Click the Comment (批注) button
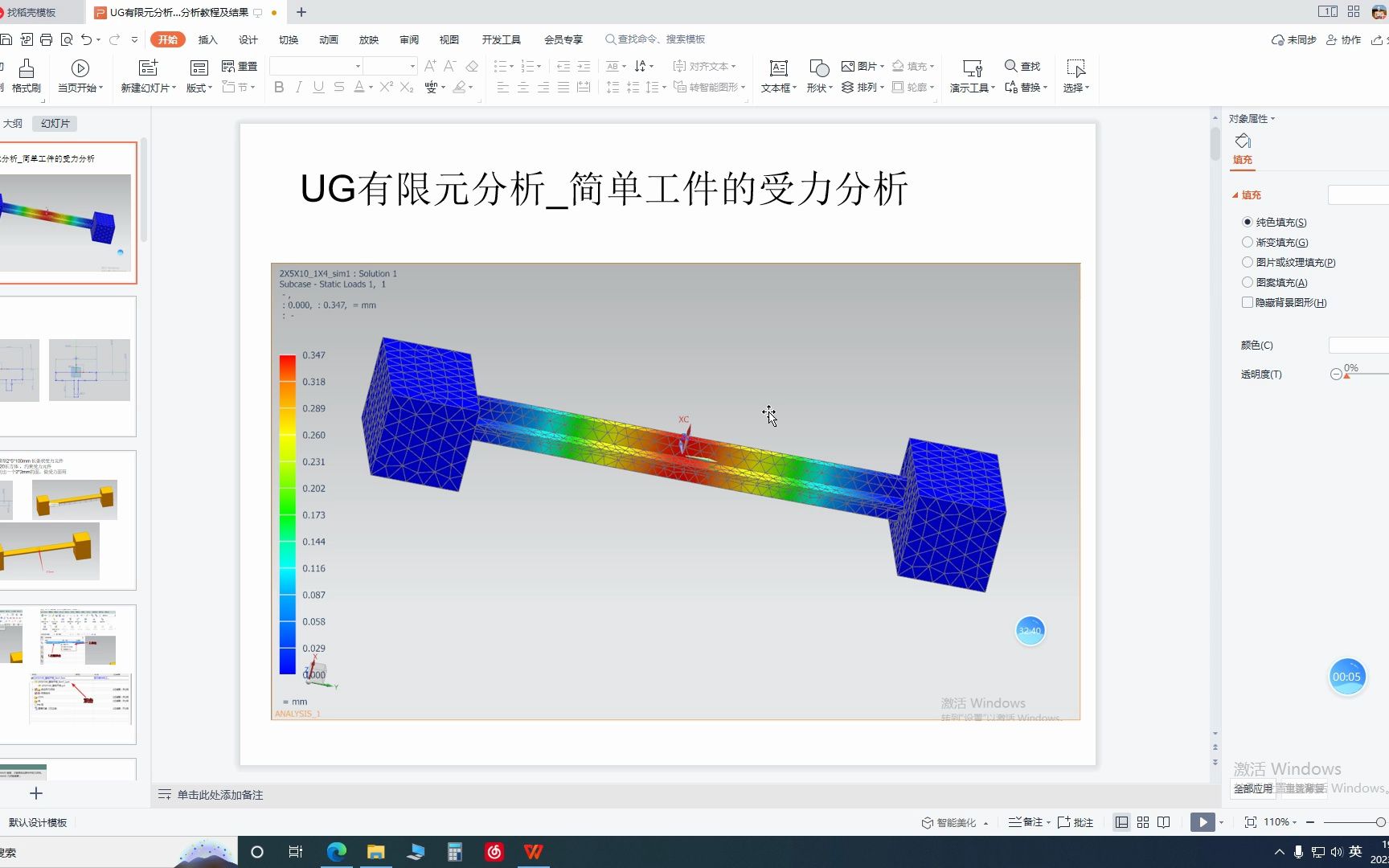This screenshot has width=1389, height=868. pos(1076,822)
